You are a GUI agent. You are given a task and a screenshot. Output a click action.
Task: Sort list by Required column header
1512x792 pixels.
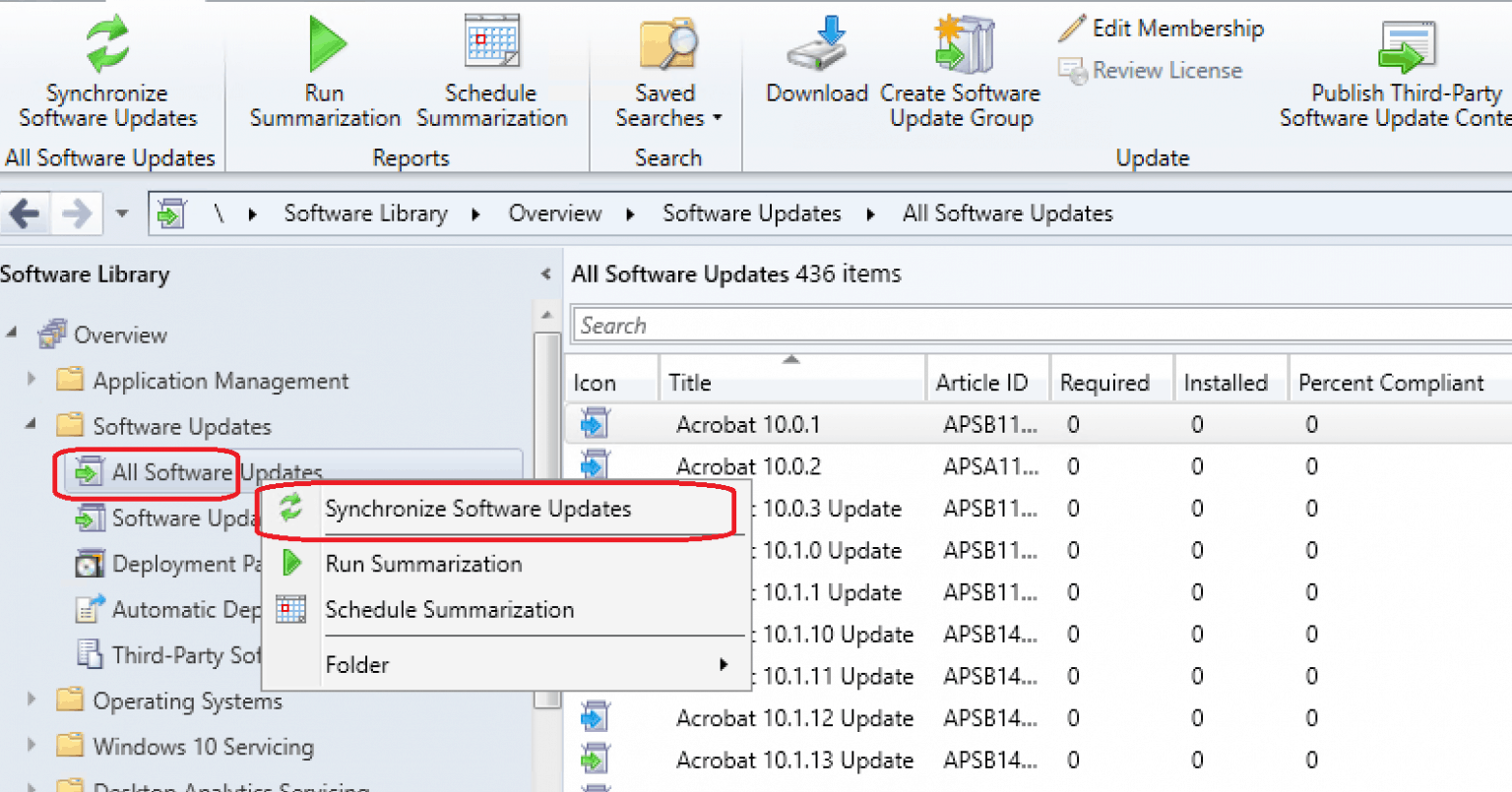1112,382
